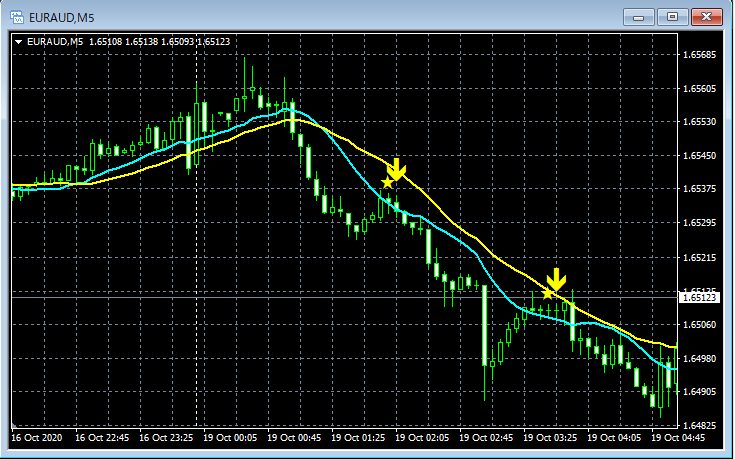Click the 19 Oct 04:05 time axis label

tap(614, 438)
